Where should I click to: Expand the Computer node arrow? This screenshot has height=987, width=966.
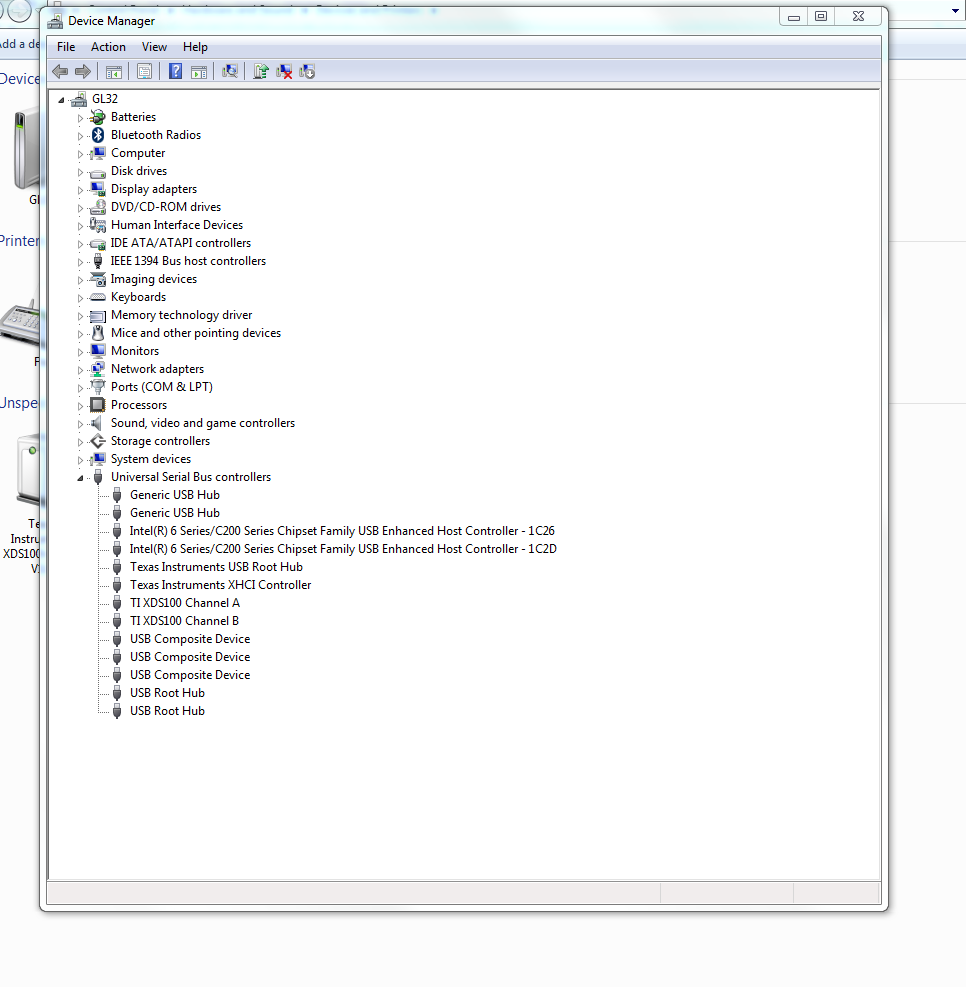click(80, 154)
